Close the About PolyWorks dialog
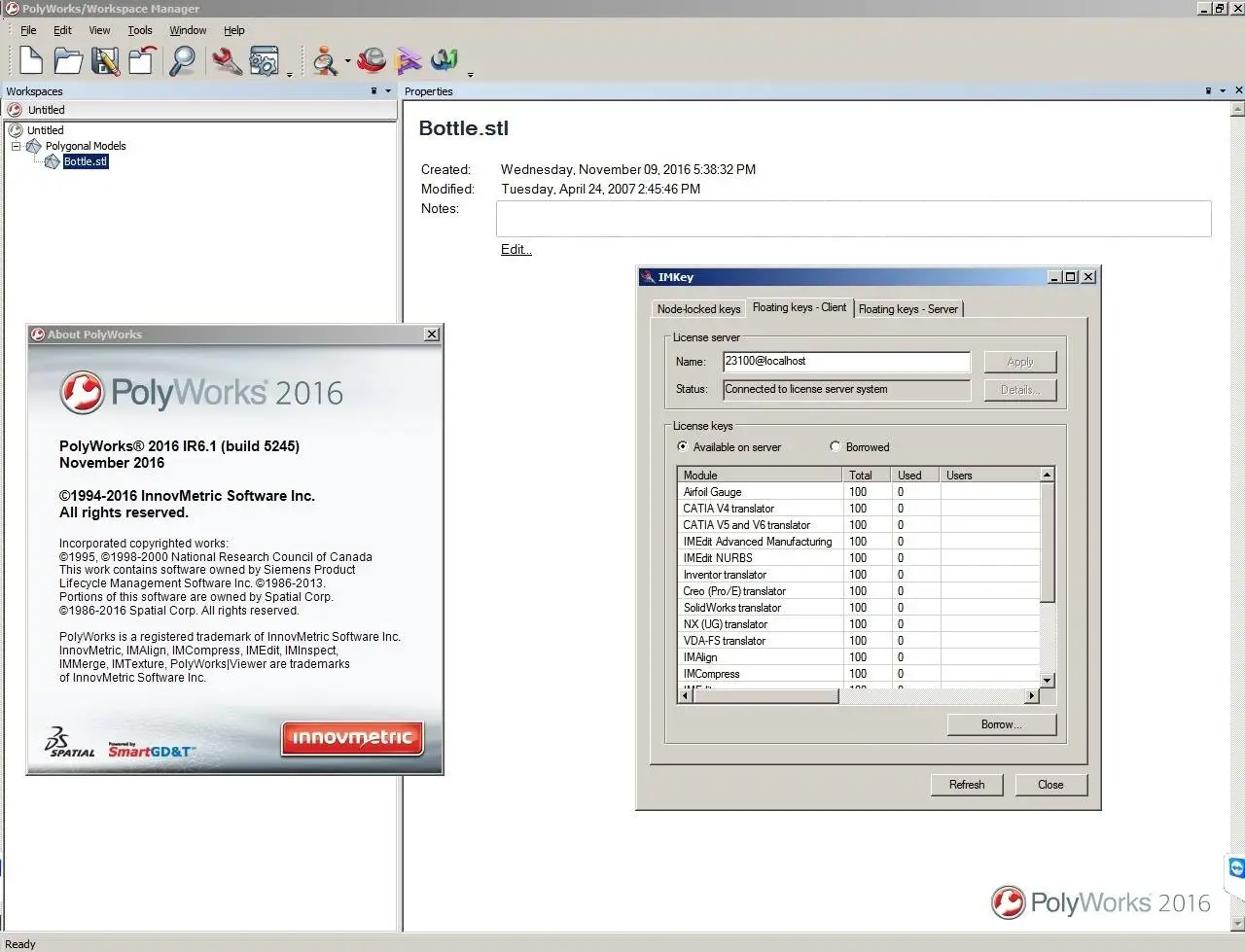Viewport: 1245px width, 952px height. click(x=432, y=335)
